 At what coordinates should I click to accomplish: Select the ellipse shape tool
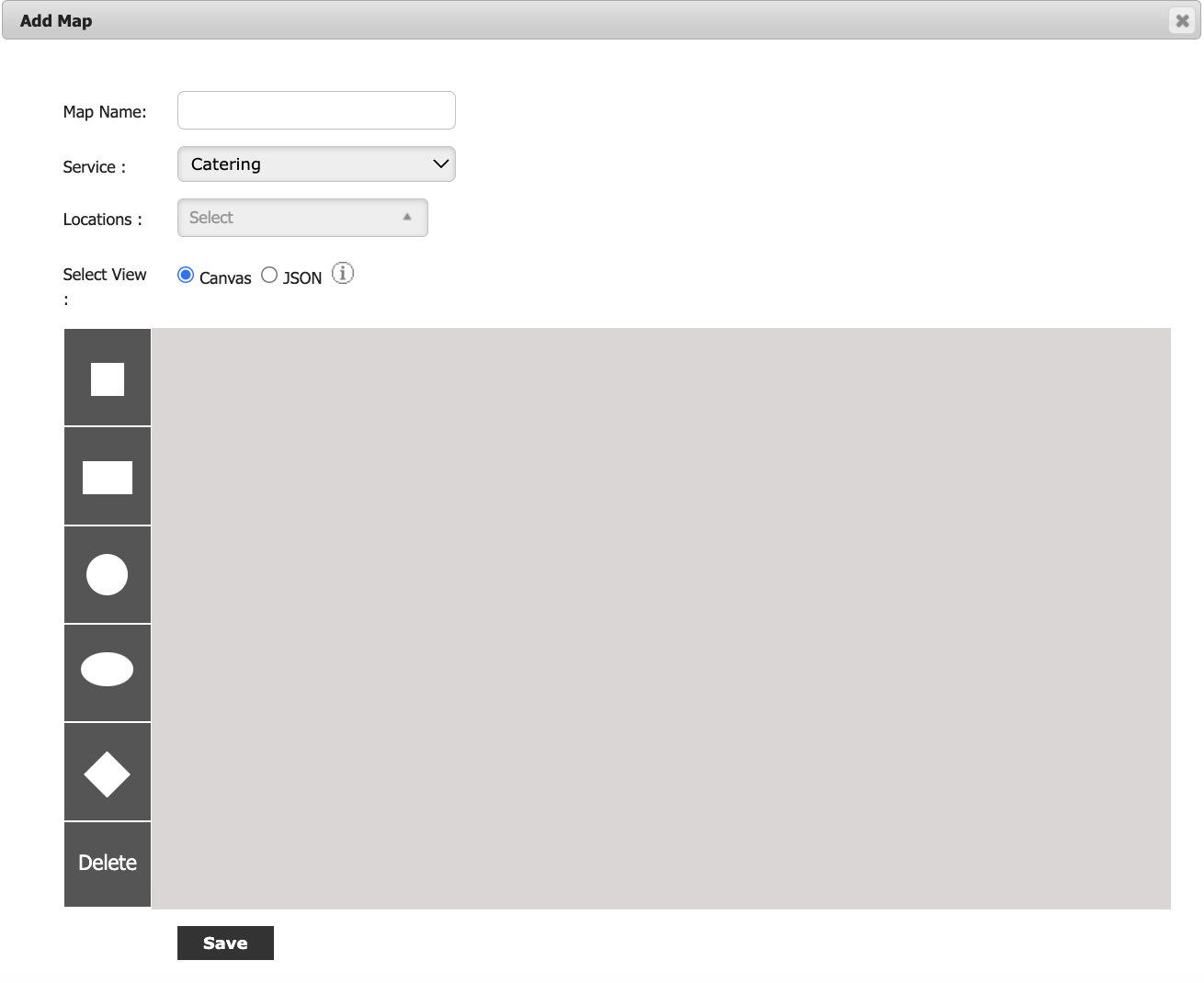point(108,670)
